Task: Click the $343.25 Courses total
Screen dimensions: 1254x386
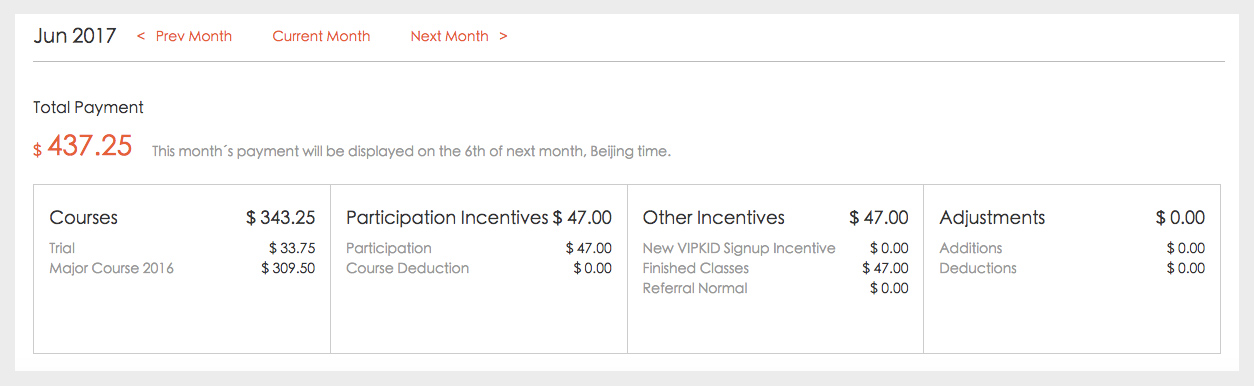Action: tap(281, 217)
